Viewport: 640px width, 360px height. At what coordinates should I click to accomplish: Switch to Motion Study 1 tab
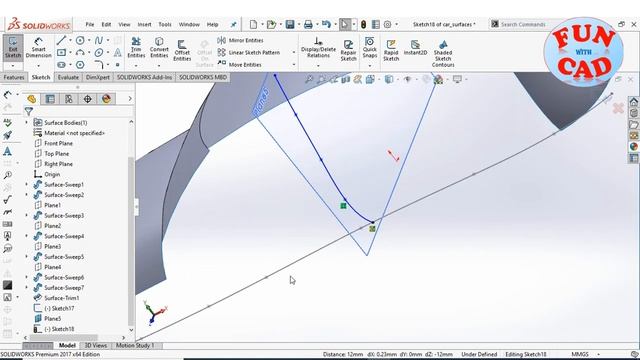(x=136, y=345)
